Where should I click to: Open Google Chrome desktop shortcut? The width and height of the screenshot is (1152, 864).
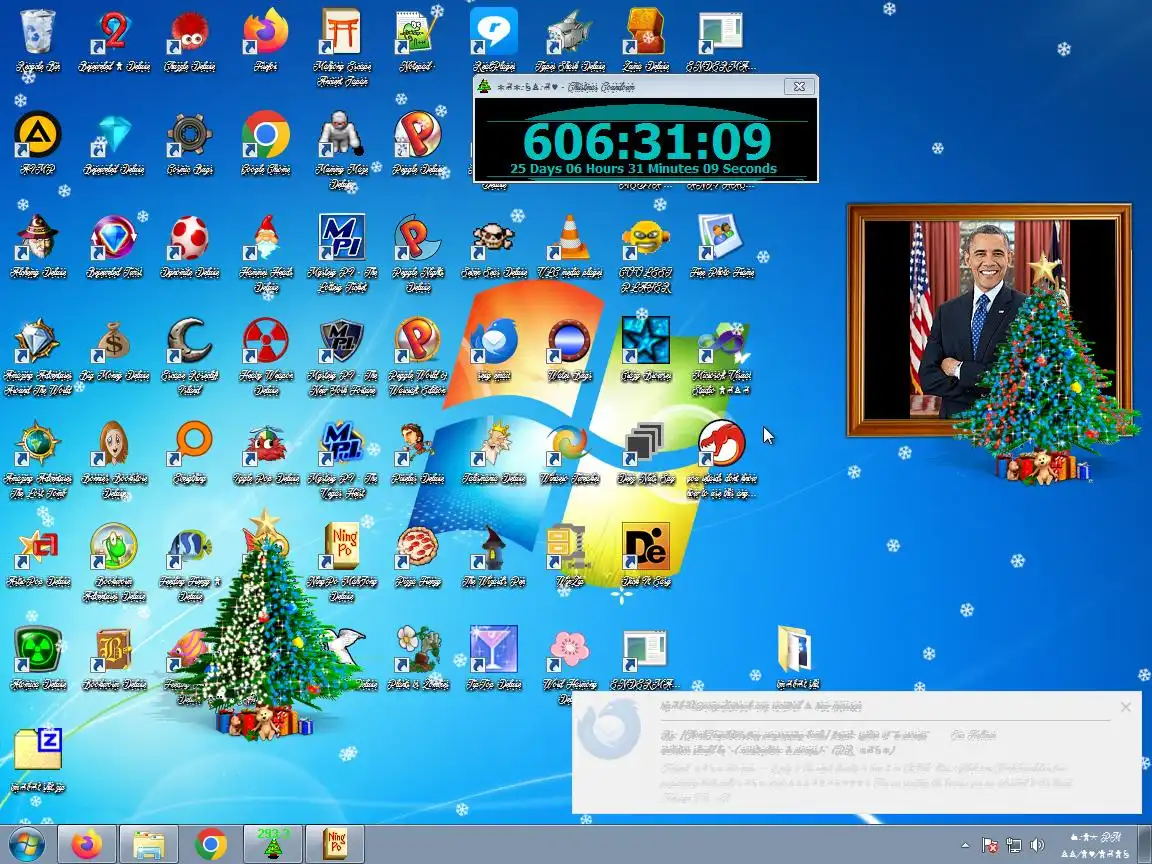pos(265,135)
